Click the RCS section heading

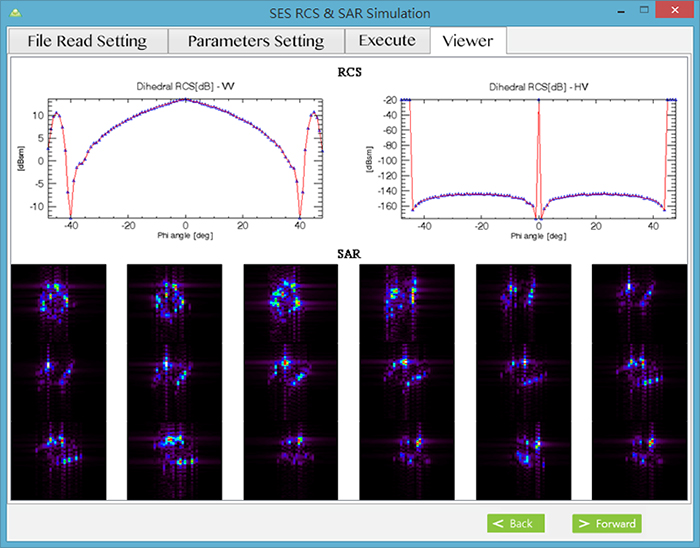point(349,72)
